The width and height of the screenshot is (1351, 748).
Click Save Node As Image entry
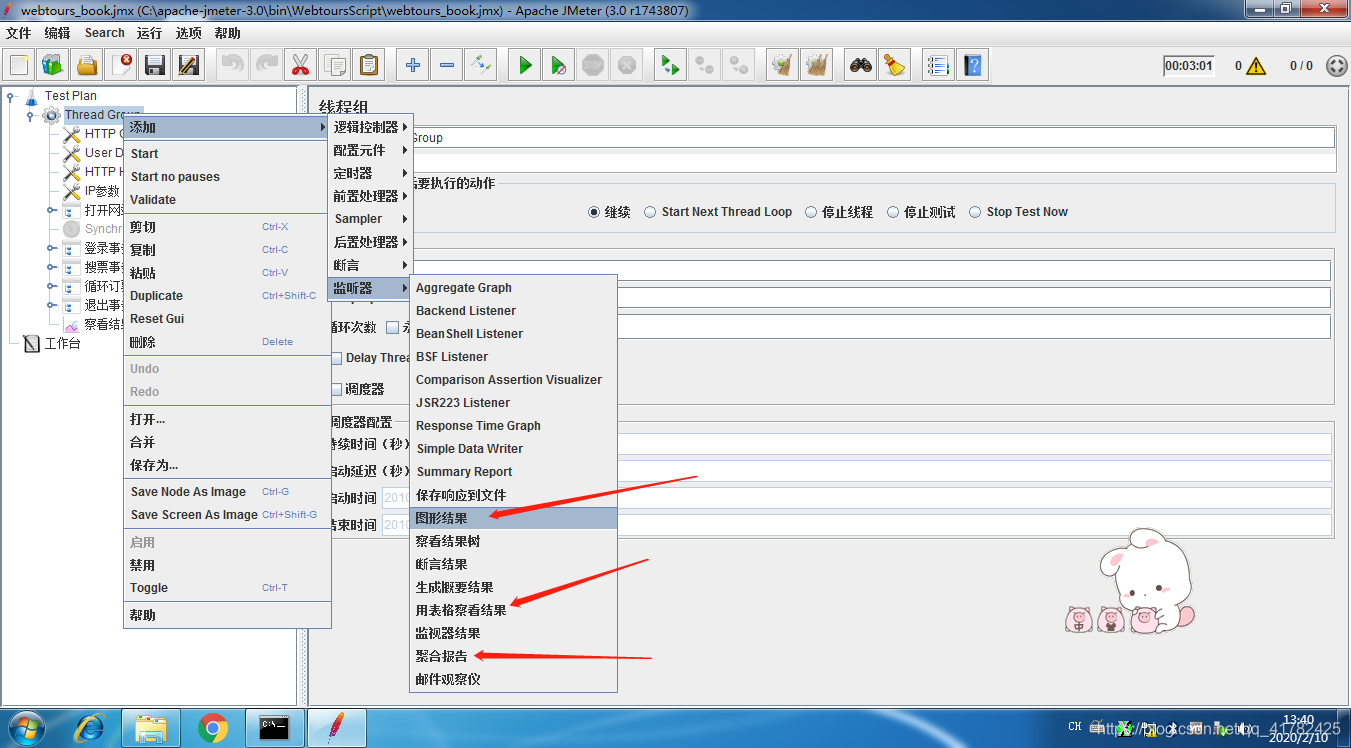click(x=227, y=492)
